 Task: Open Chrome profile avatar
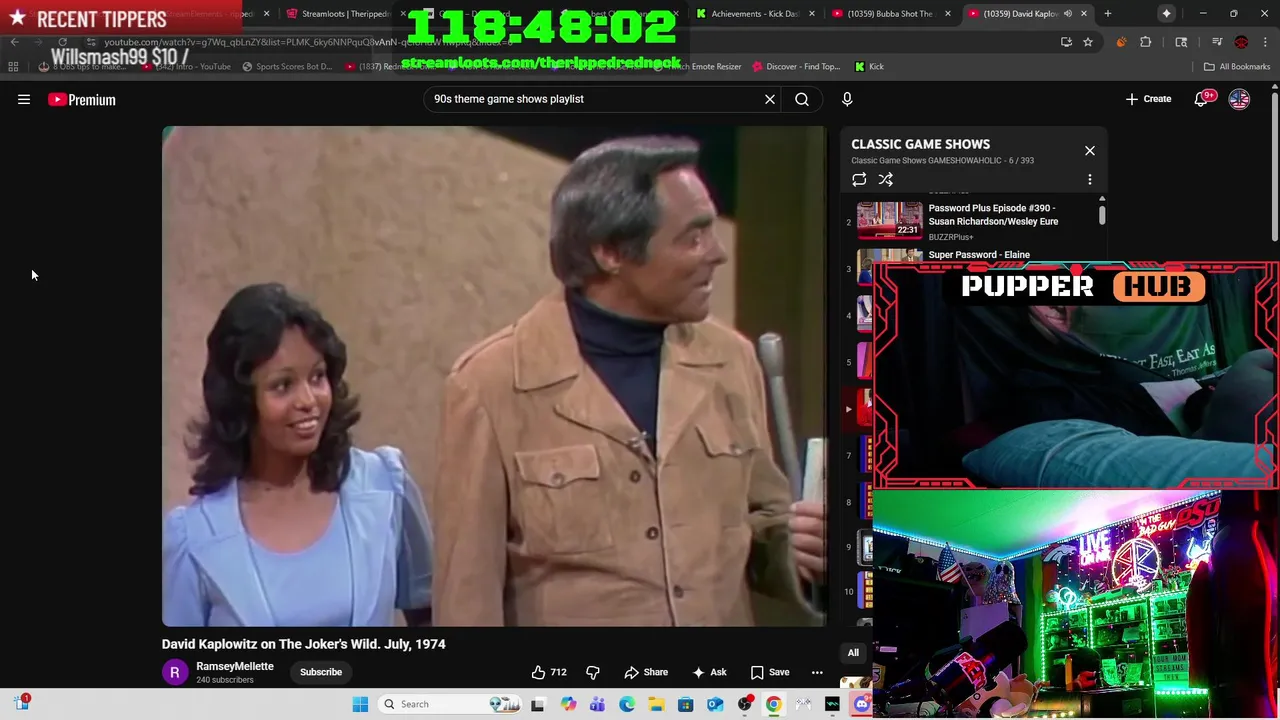(1241, 42)
